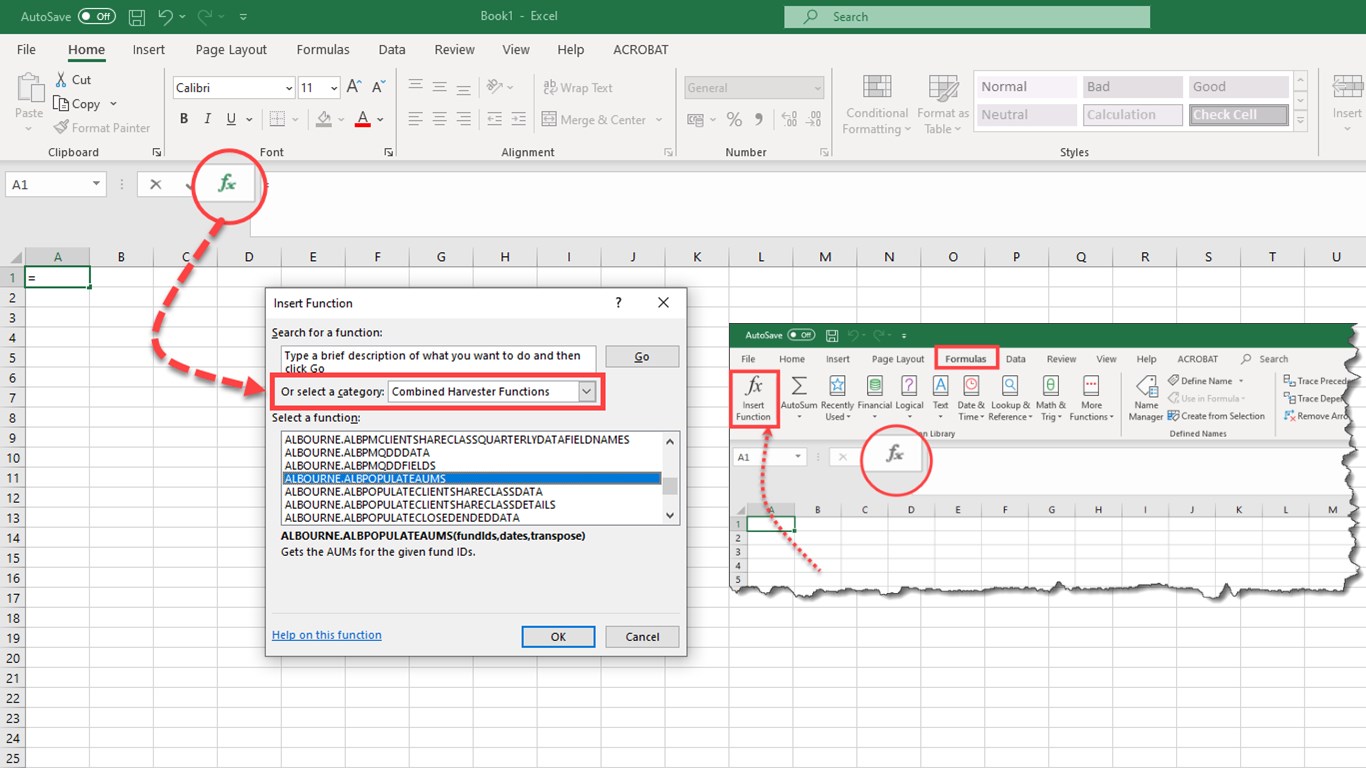Open the Calibri font name dropdown
Image resolution: width=1366 pixels, height=768 pixels.
pyautogui.click(x=289, y=88)
